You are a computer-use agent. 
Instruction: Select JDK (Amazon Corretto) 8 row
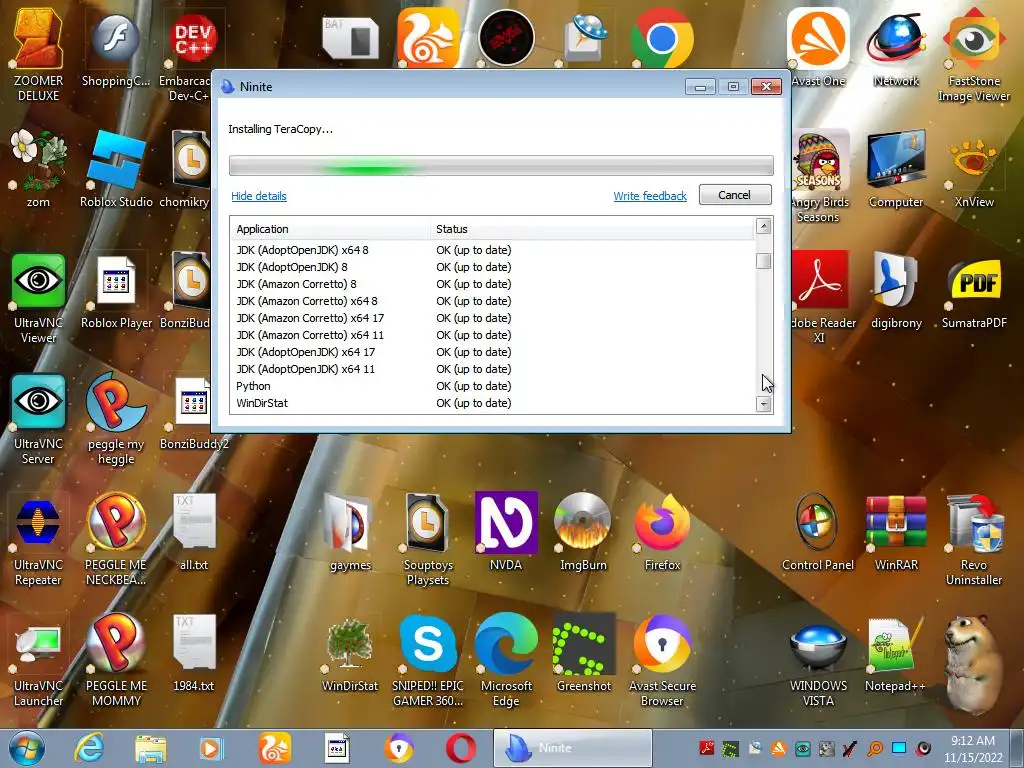coord(493,284)
